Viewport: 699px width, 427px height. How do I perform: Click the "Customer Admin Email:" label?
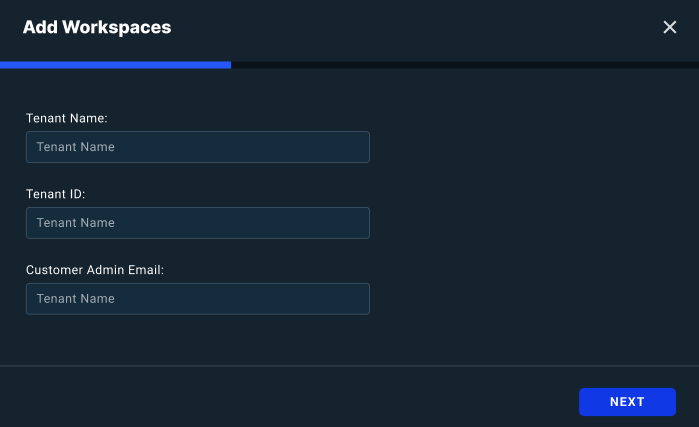(95, 270)
